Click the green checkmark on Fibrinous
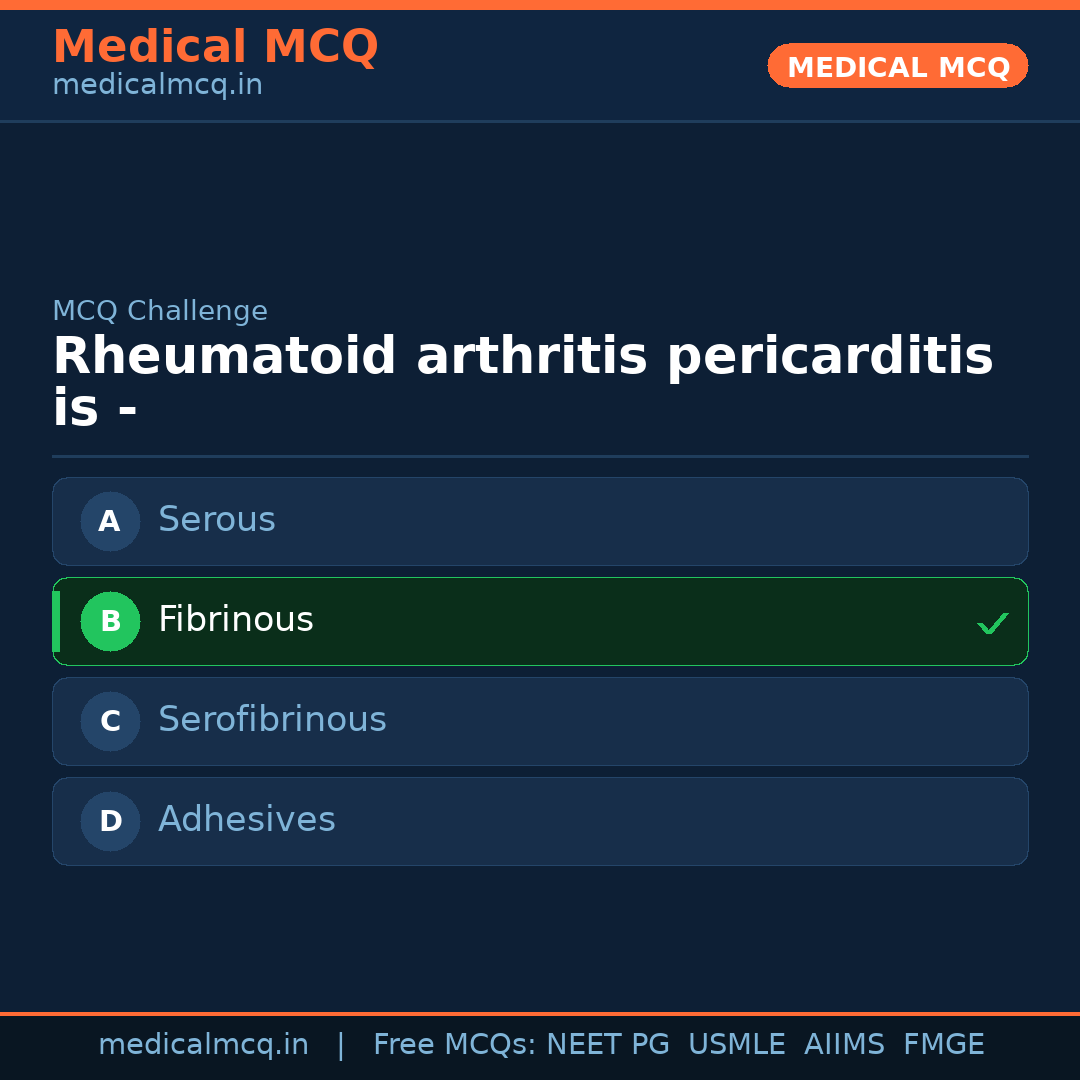The height and width of the screenshot is (1080, 1080). (x=992, y=624)
